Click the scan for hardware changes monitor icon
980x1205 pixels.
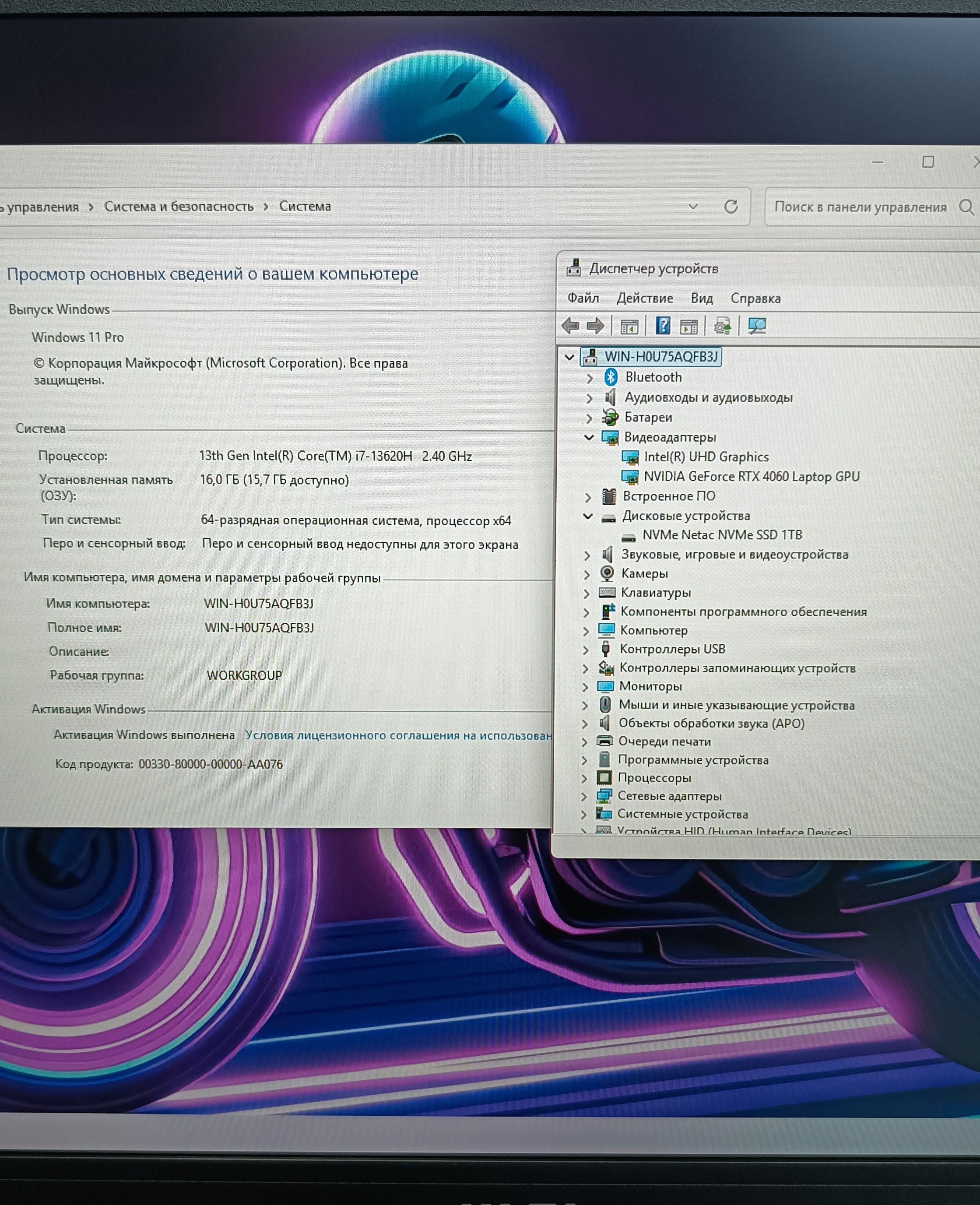click(756, 326)
